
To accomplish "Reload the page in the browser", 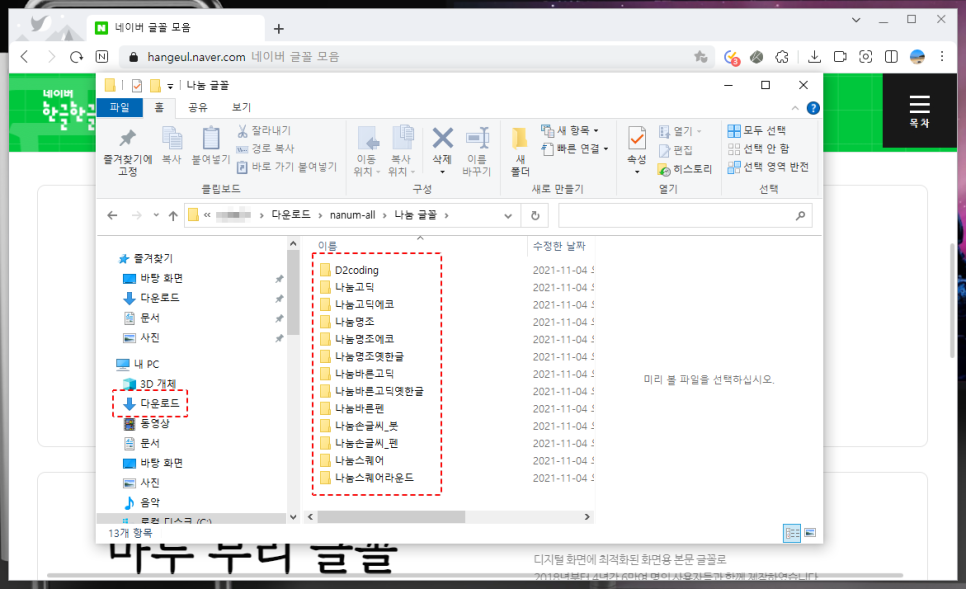I will pyautogui.click(x=76, y=57).
